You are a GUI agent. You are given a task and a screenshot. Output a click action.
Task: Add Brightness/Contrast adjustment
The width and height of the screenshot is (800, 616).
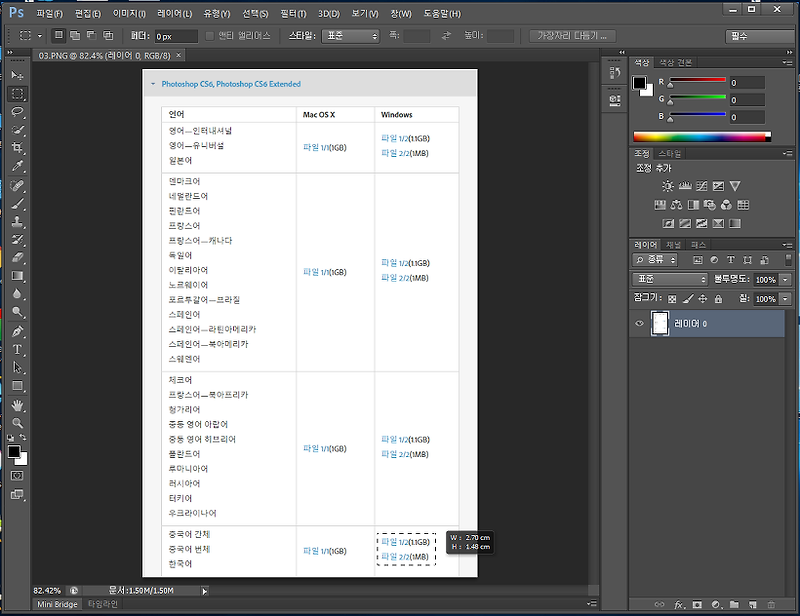668,186
